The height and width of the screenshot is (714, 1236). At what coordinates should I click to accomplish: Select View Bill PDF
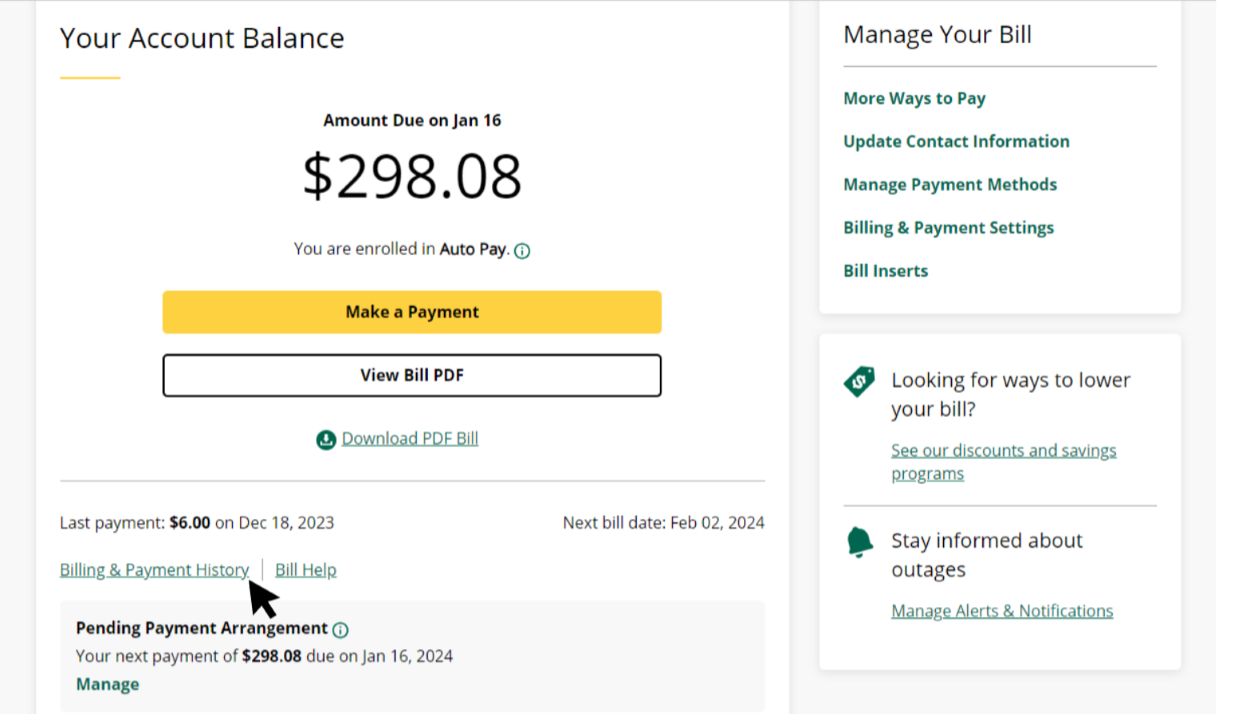[x=412, y=375]
